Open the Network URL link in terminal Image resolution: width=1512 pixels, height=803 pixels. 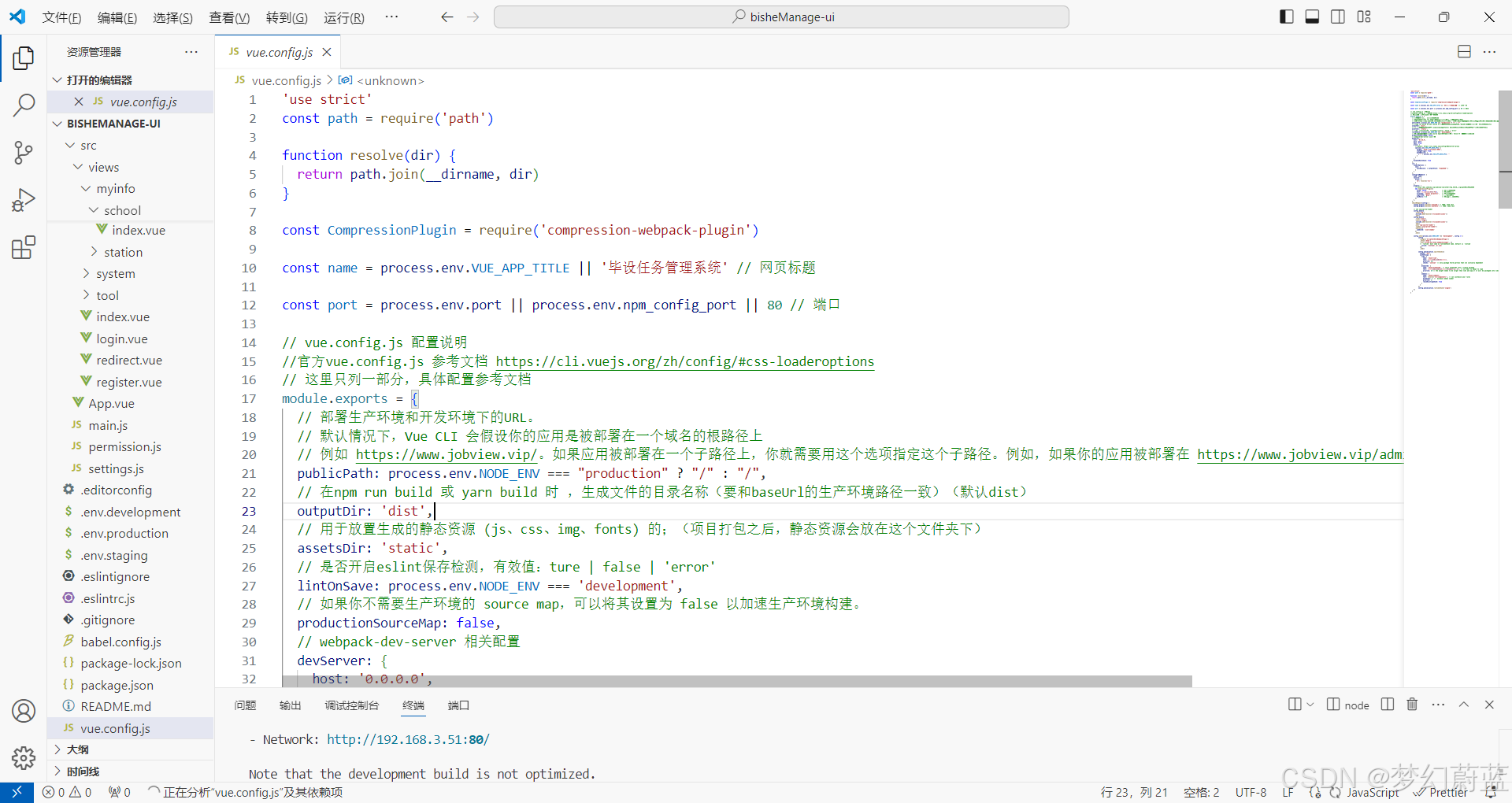(x=408, y=740)
